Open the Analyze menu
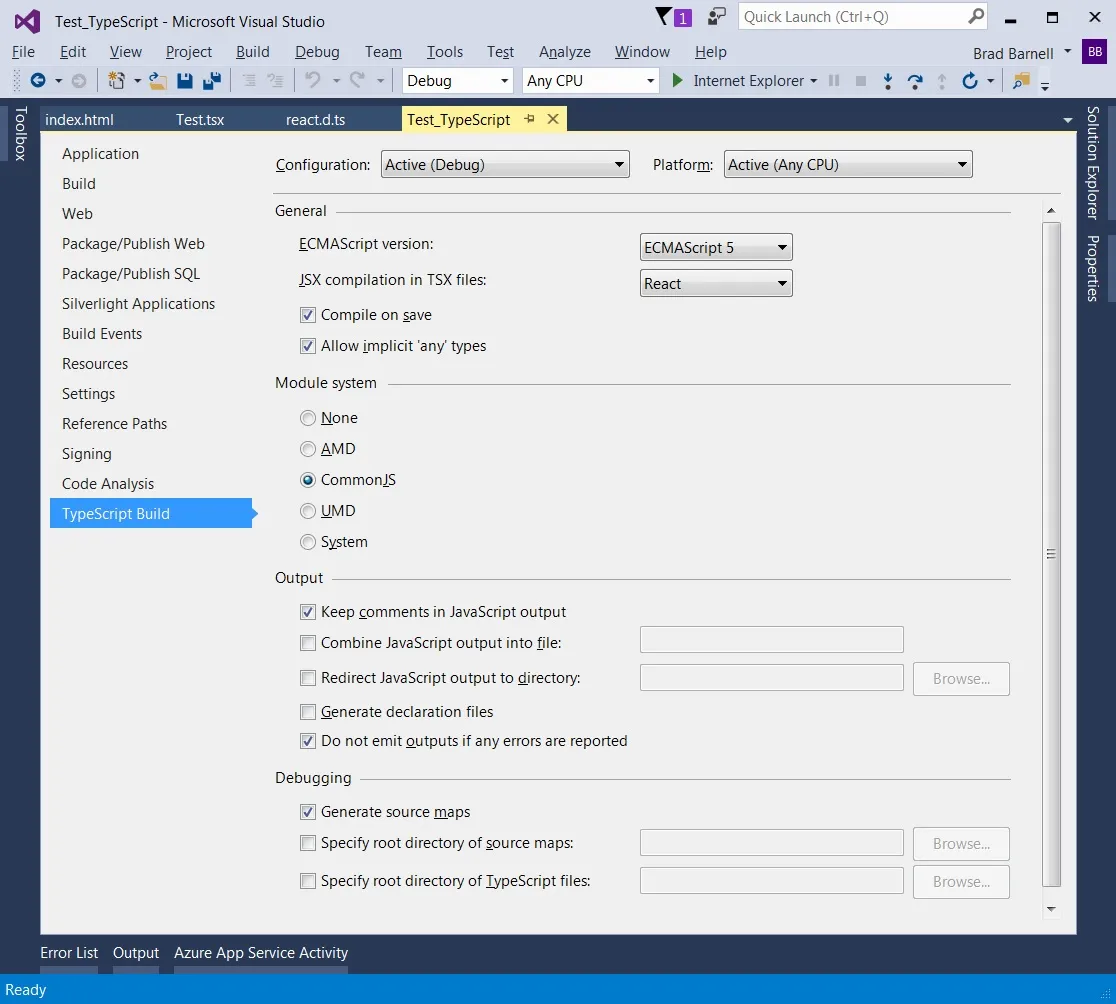This screenshot has width=1116, height=1004. 564,52
